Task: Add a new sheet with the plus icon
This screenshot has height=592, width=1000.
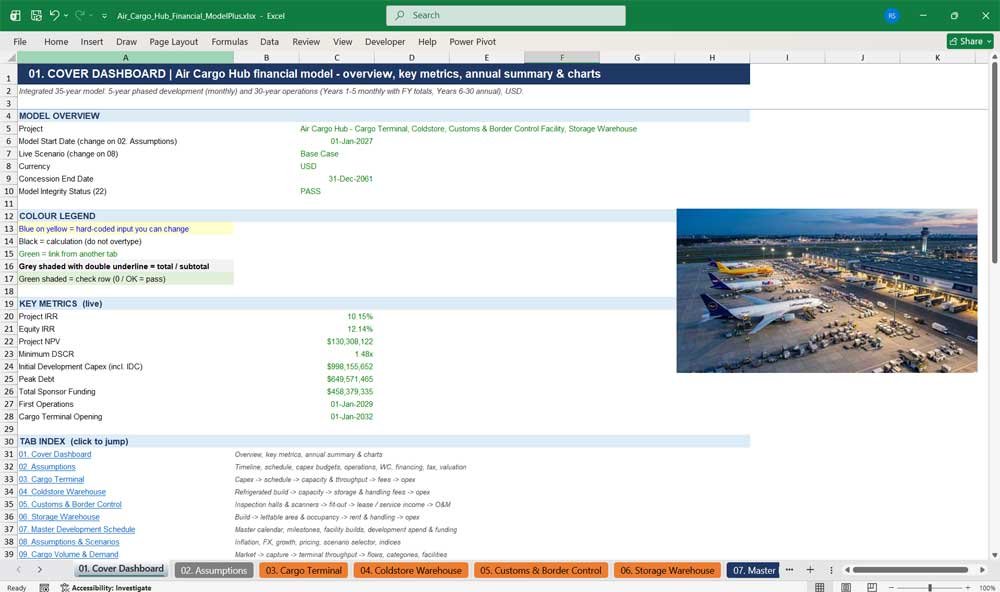Action: click(x=810, y=570)
